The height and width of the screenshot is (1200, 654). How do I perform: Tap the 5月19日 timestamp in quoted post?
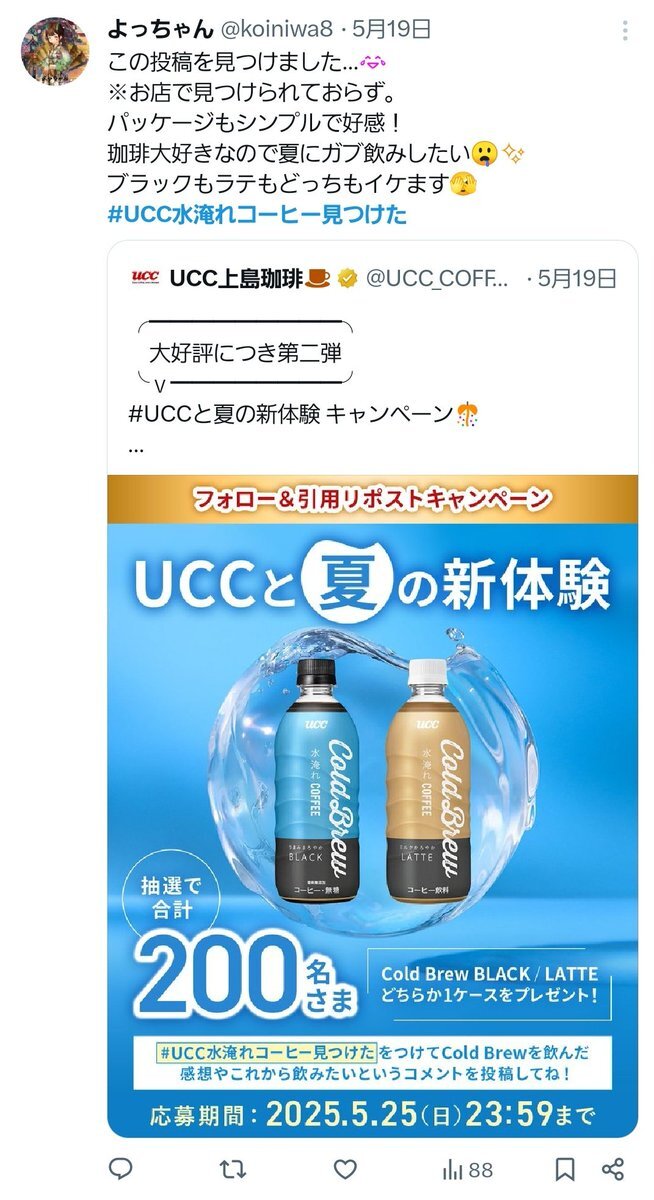coord(577,277)
